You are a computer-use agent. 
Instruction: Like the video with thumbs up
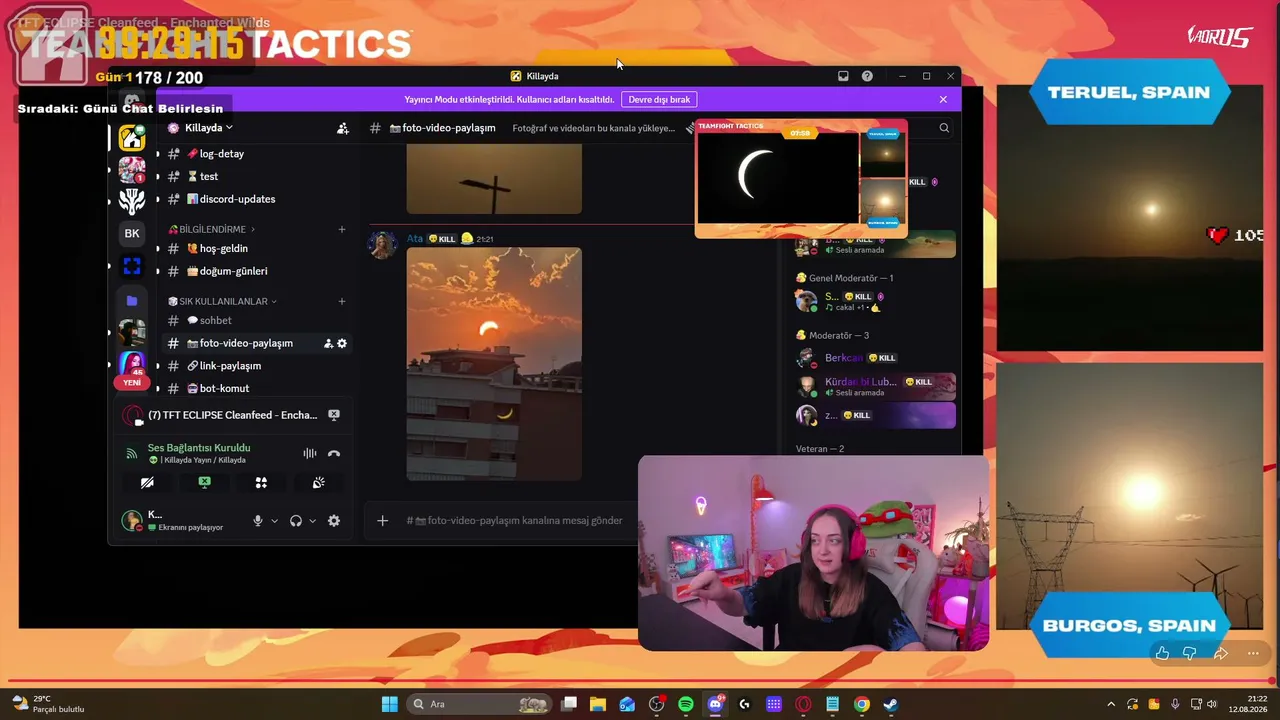click(x=1162, y=653)
